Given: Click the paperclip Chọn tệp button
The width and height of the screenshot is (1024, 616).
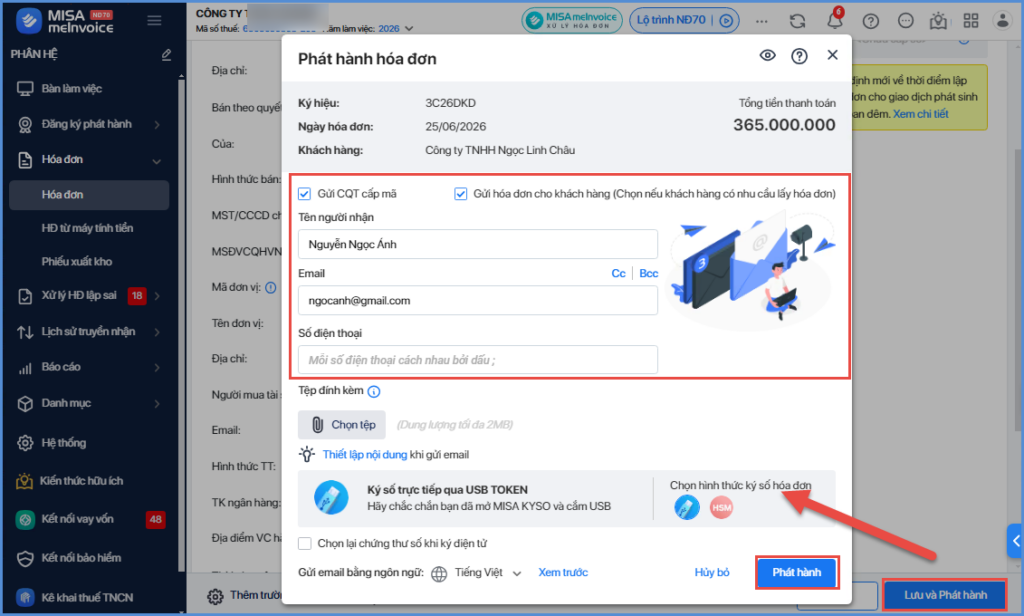Looking at the screenshot, I should (x=342, y=425).
